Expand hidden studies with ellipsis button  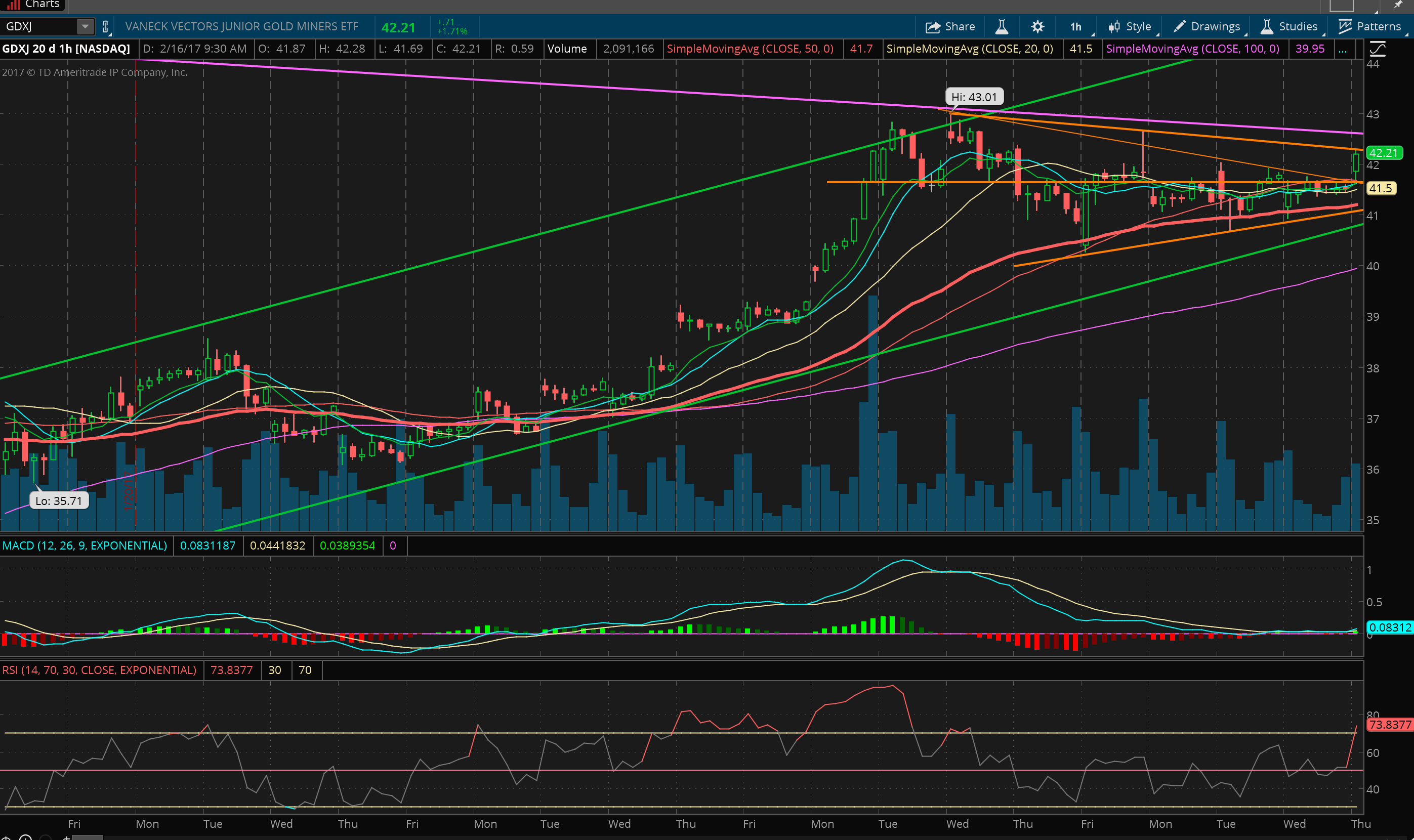(1342, 49)
